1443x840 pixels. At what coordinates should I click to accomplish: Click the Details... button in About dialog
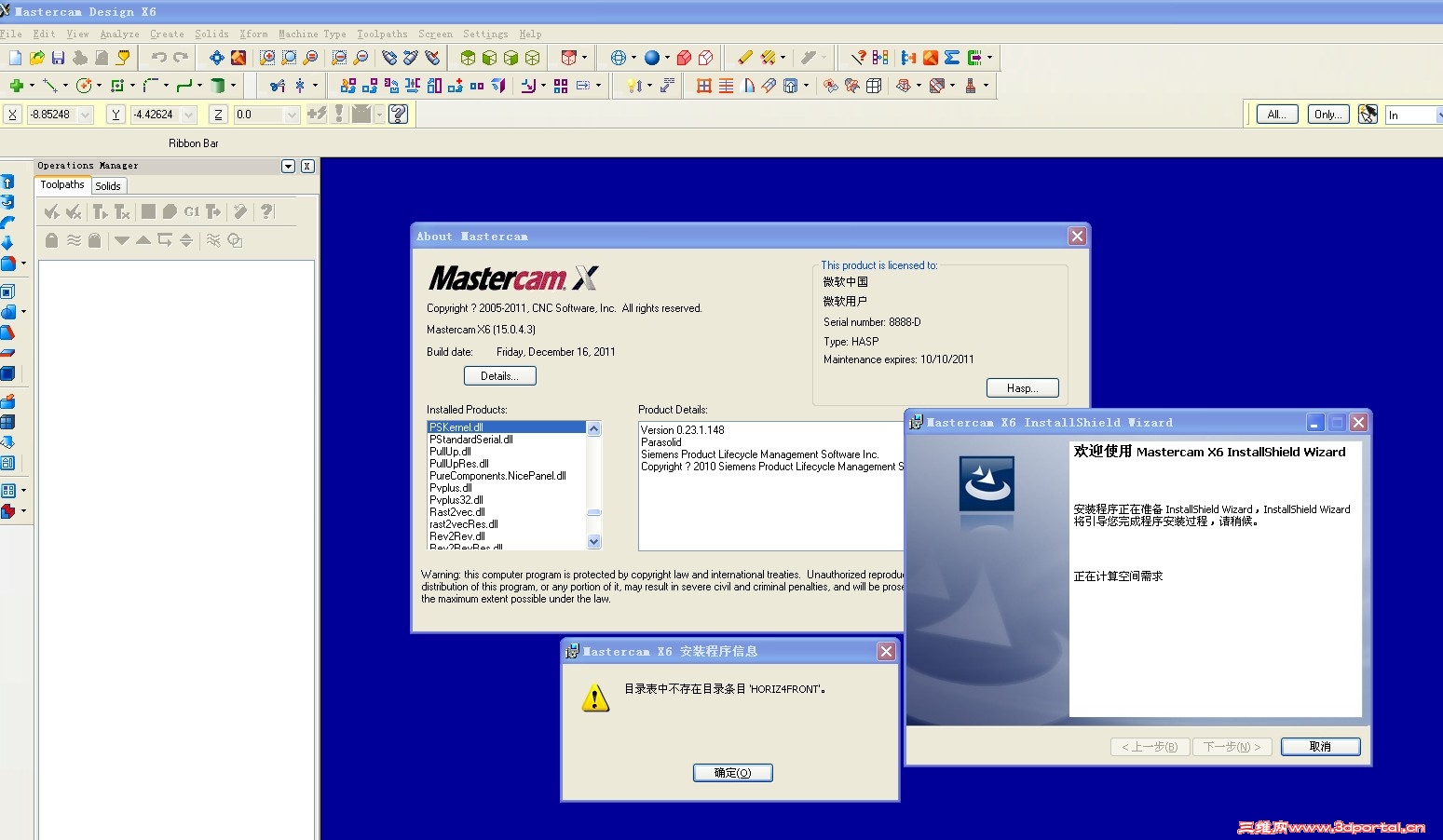[x=500, y=376]
